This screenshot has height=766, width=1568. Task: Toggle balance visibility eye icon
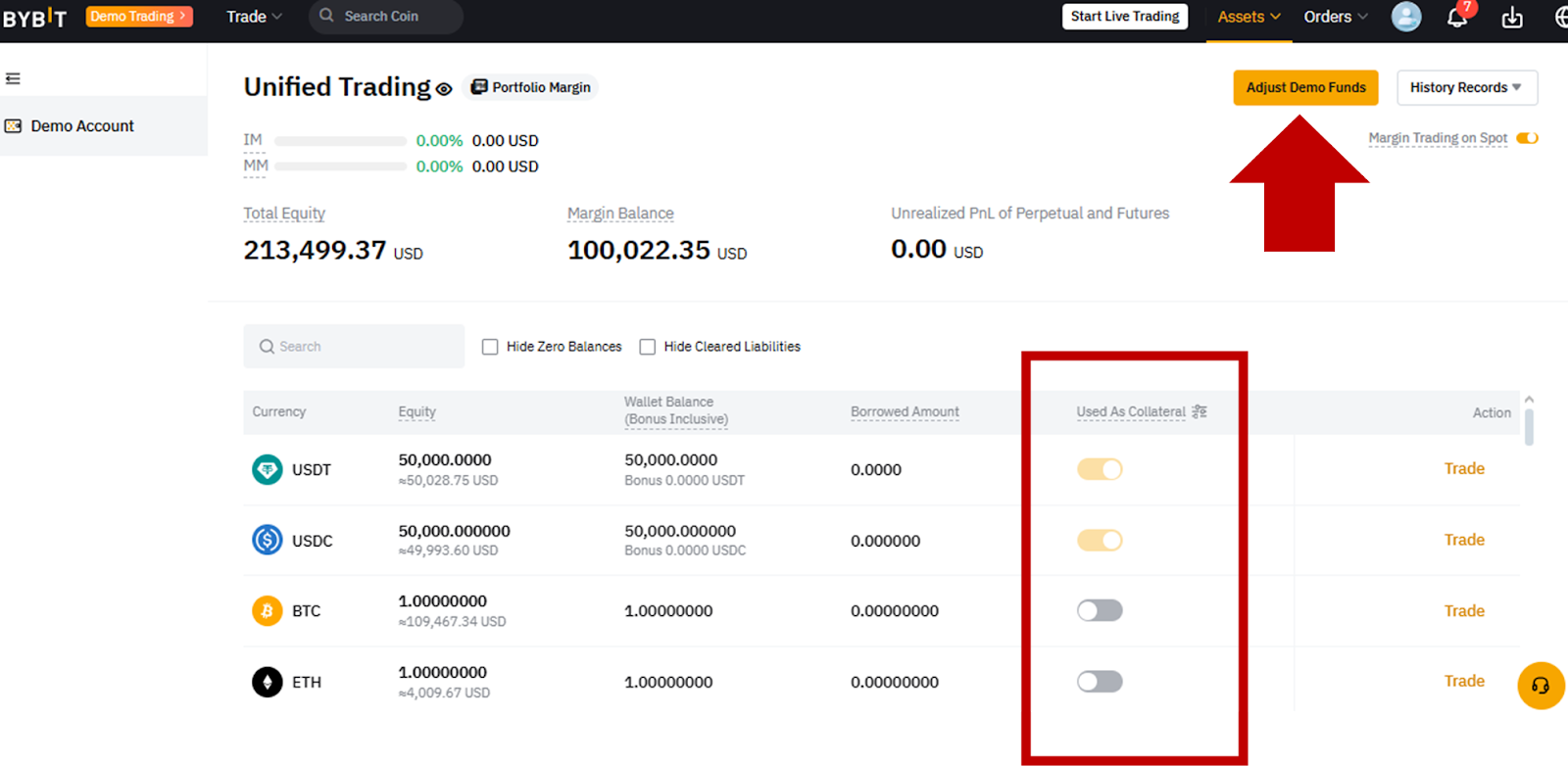point(444,89)
